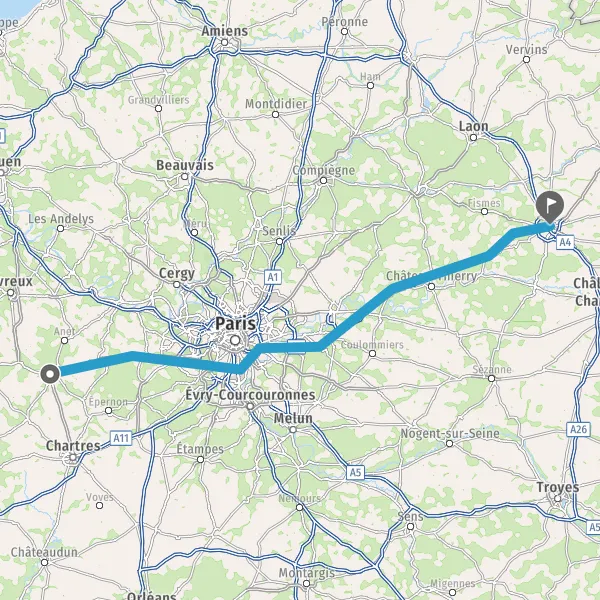This screenshot has width=600, height=600.
Task: Click the Amiens city label
Action: pos(225,31)
